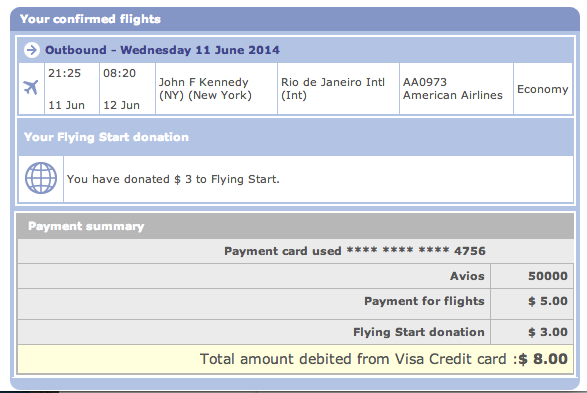Select the Economy cabin class cell
The image size is (587, 393).
coord(543,89)
